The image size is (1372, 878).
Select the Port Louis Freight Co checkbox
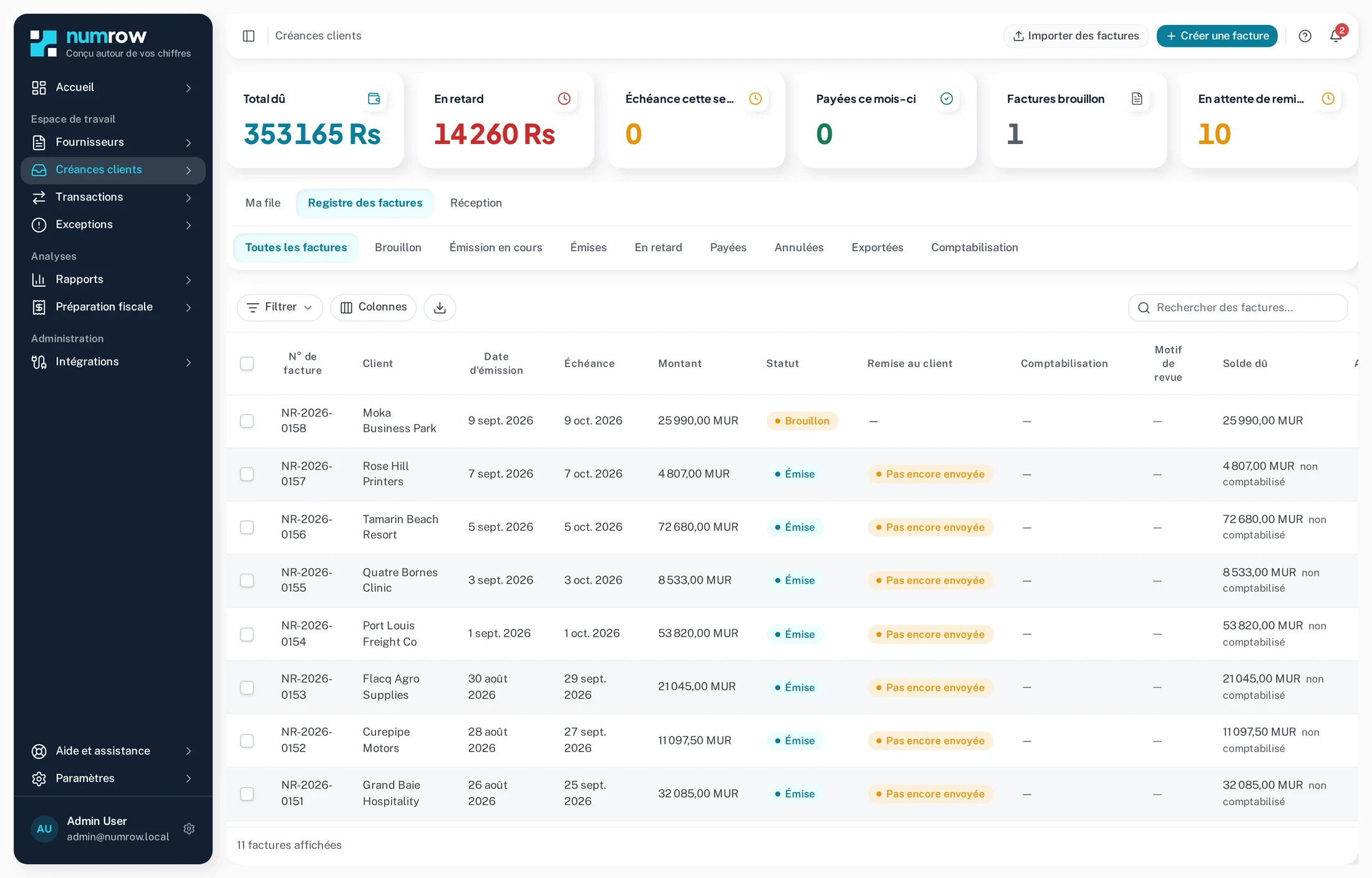coord(247,634)
